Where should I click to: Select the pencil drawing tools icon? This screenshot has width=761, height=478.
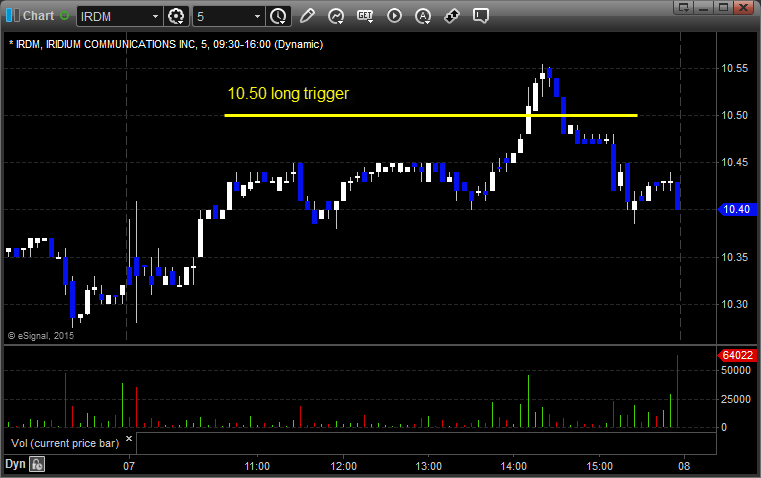coord(307,16)
